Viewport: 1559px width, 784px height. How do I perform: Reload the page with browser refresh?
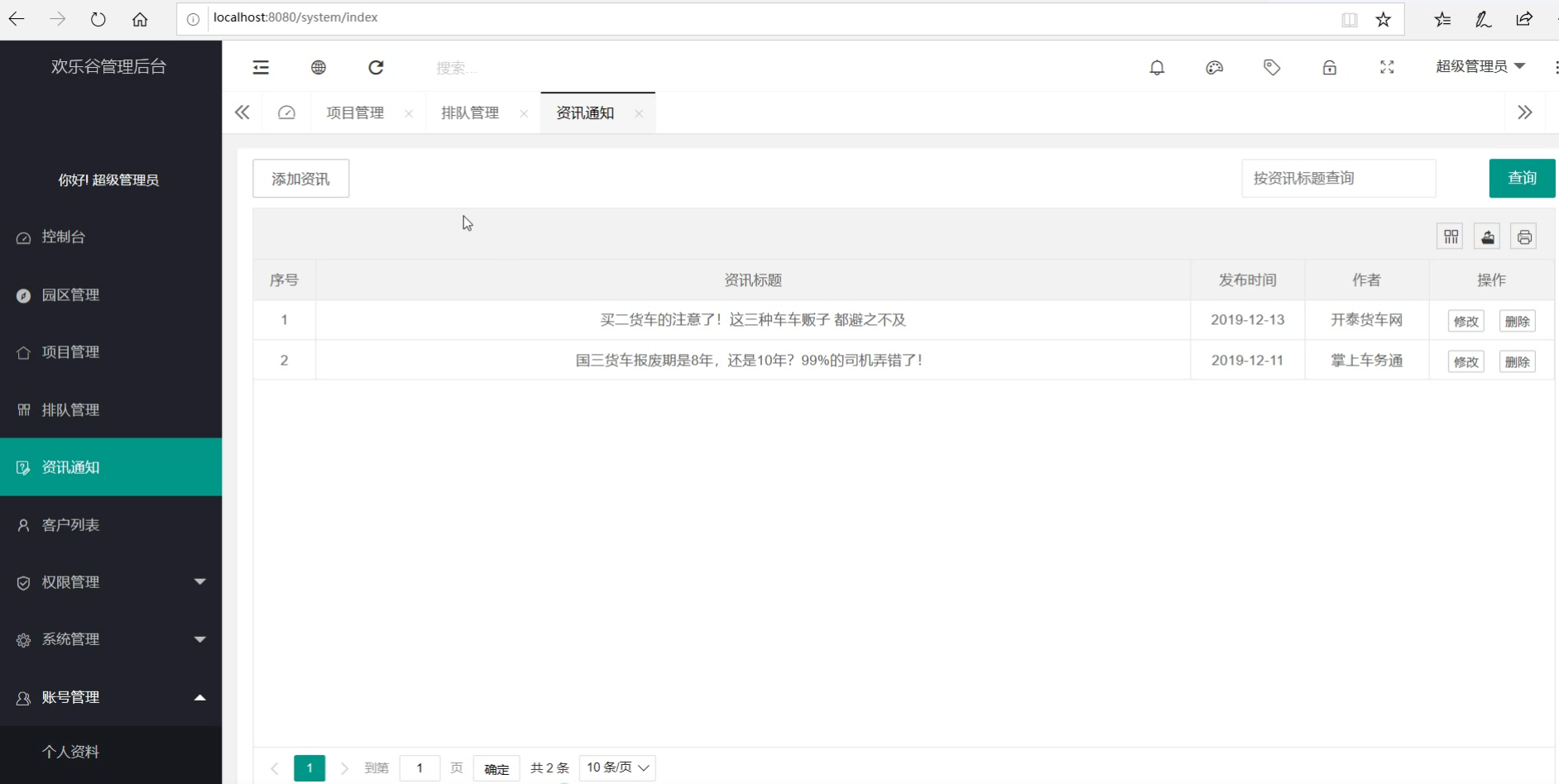click(98, 19)
